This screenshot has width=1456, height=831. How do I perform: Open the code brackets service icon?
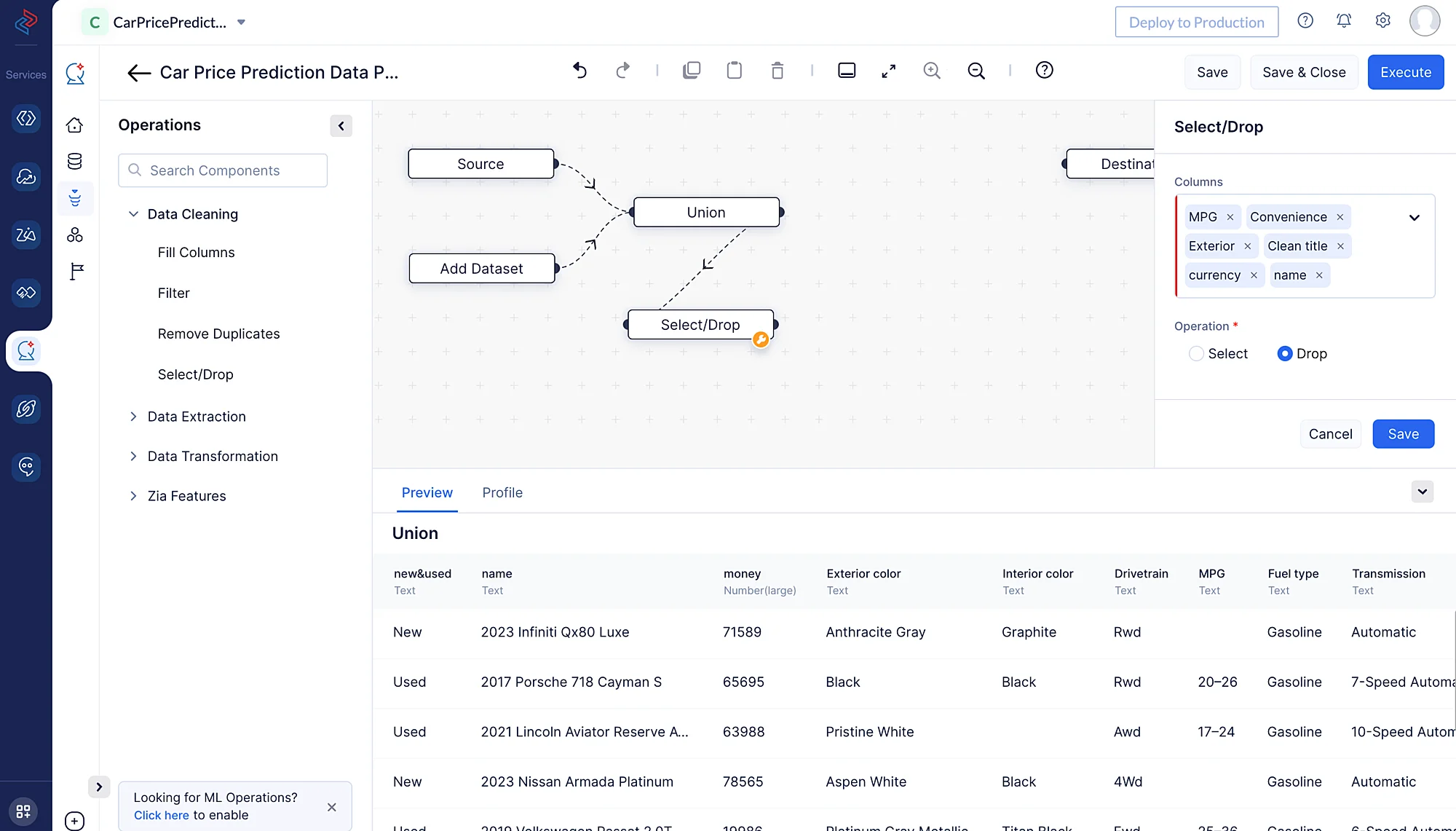26,118
